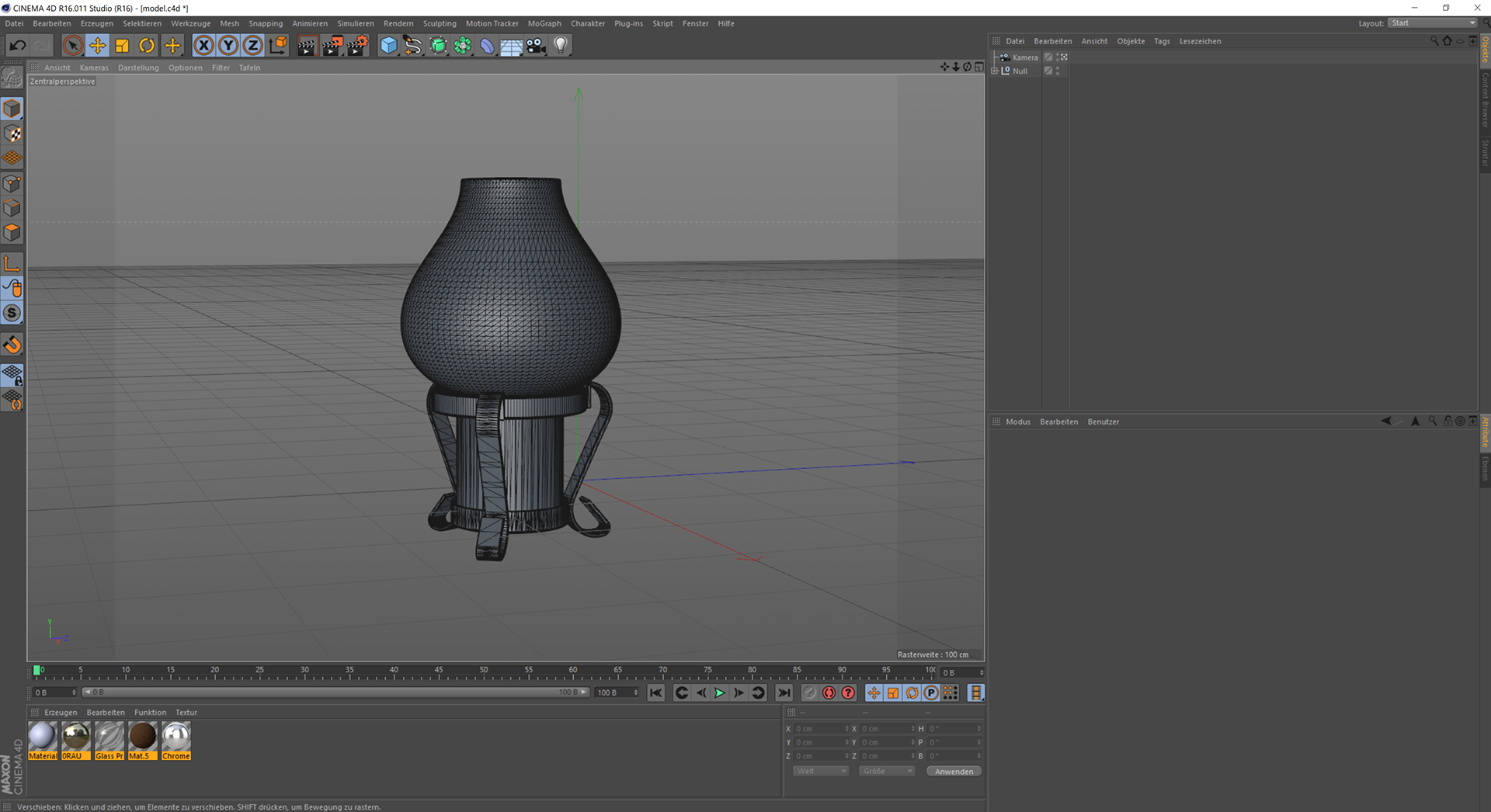Expand the Null object hierarchy

tap(995, 71)
